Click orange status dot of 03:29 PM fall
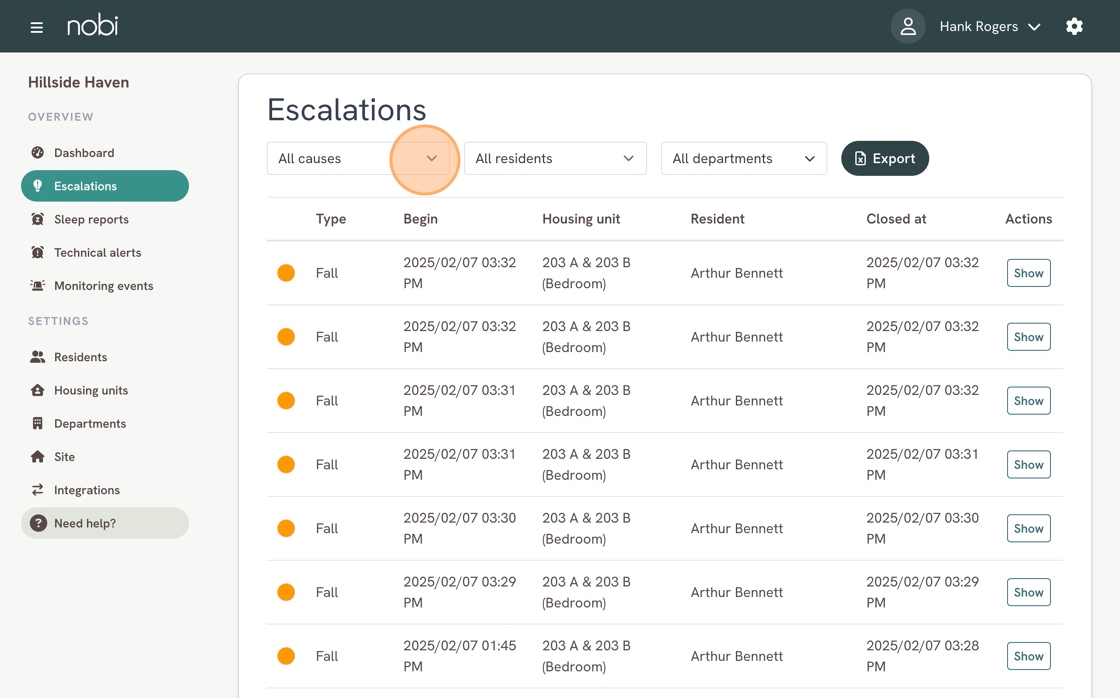The image size is (1120, 698). pyautogui.click(x=286, y=592)
